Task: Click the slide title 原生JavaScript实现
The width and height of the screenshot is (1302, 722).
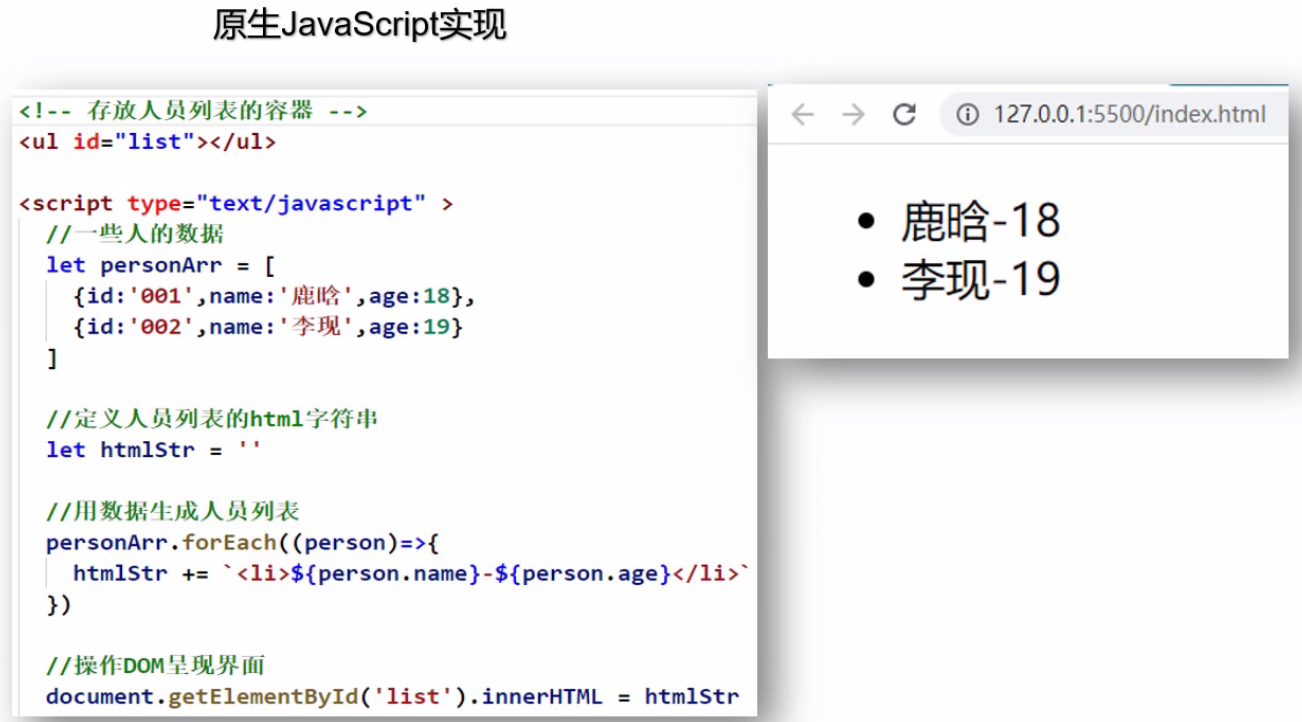Action: coord(359,25)
